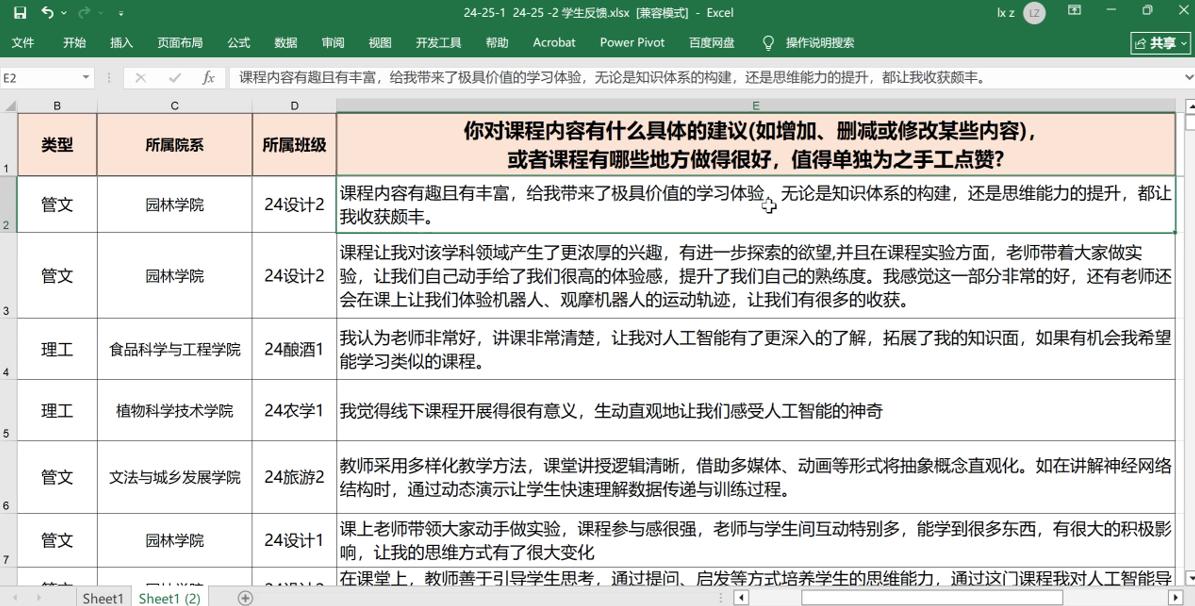This screenshot has width=1195, height=606.
Task: Click the formula bar enter checkmark icon
Action: coord(175,78)
